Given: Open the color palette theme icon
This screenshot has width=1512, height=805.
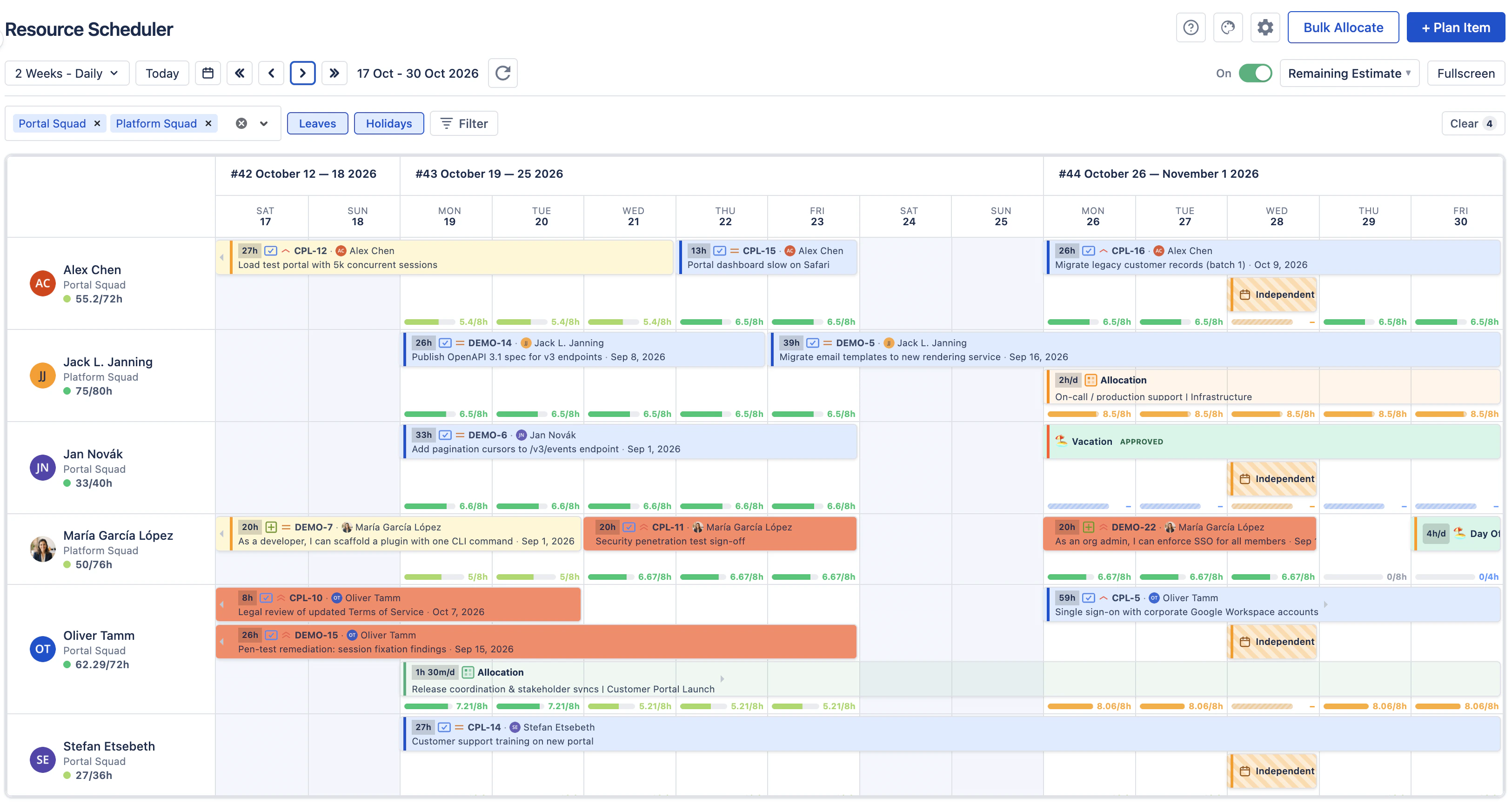Looking at the screenshot, I should click(1227, 27).
